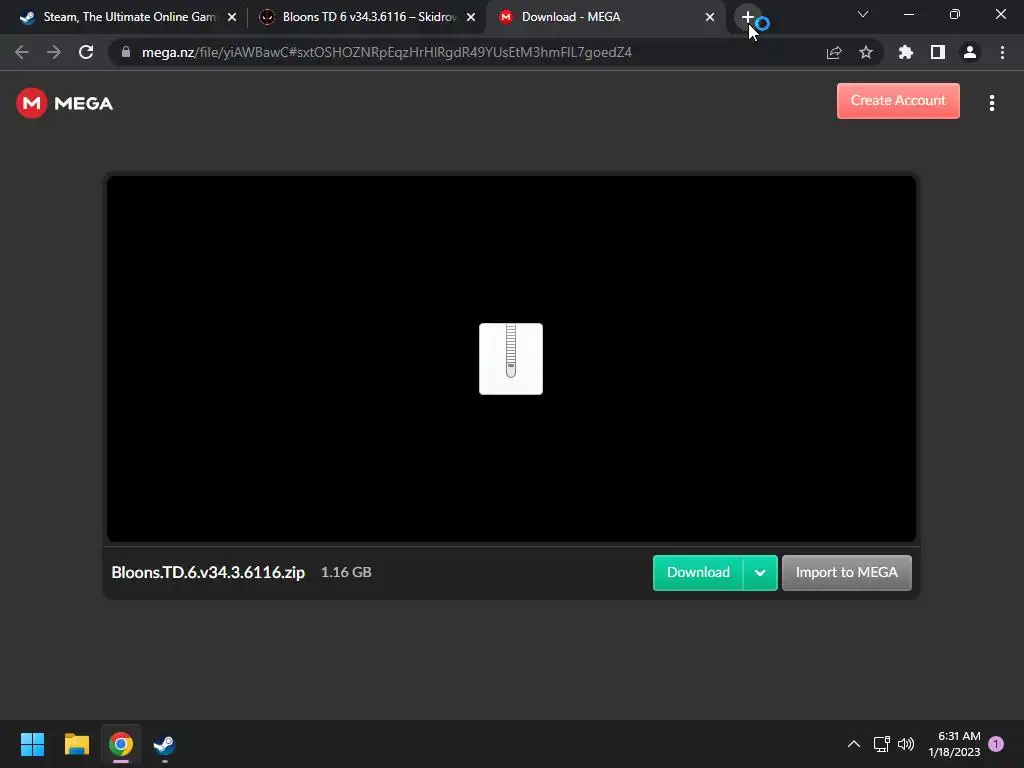Open Chrome three-dot menu

tap(1002, 52)
